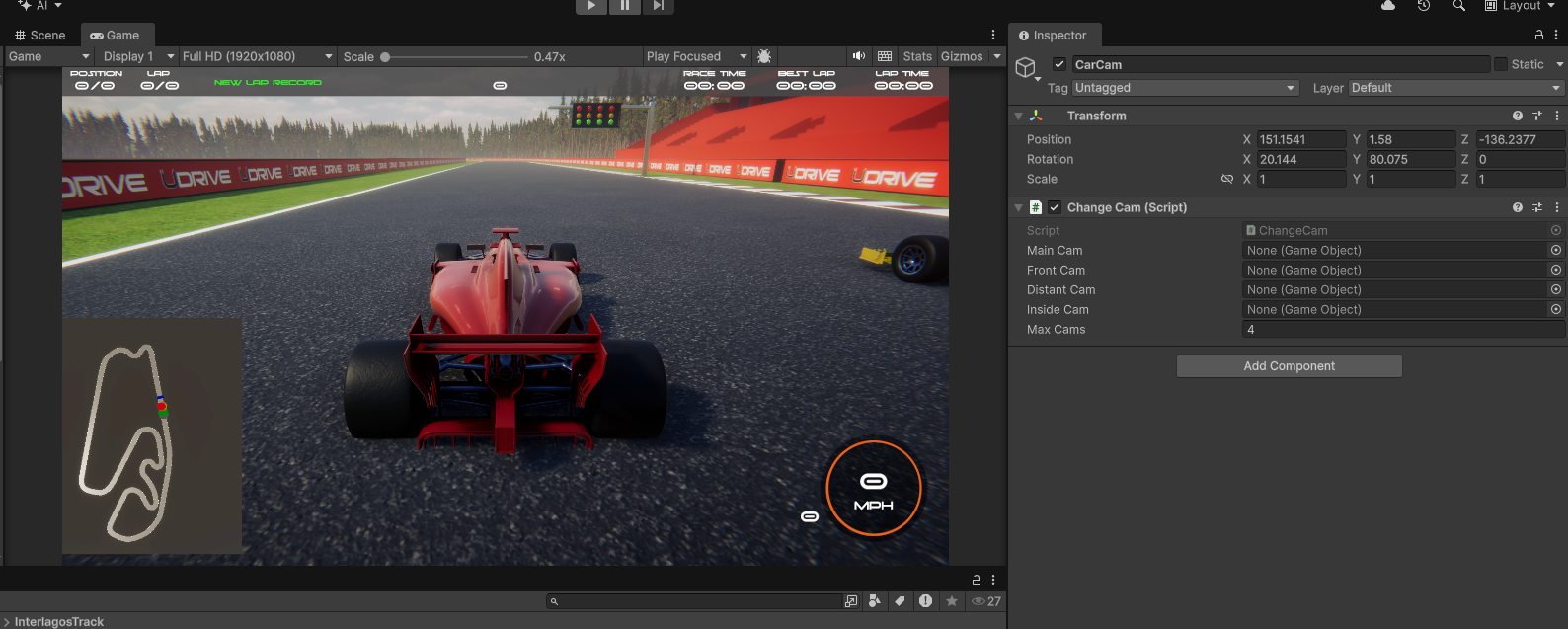
Task: Open search in a new window icon
Action: point(851,601)
